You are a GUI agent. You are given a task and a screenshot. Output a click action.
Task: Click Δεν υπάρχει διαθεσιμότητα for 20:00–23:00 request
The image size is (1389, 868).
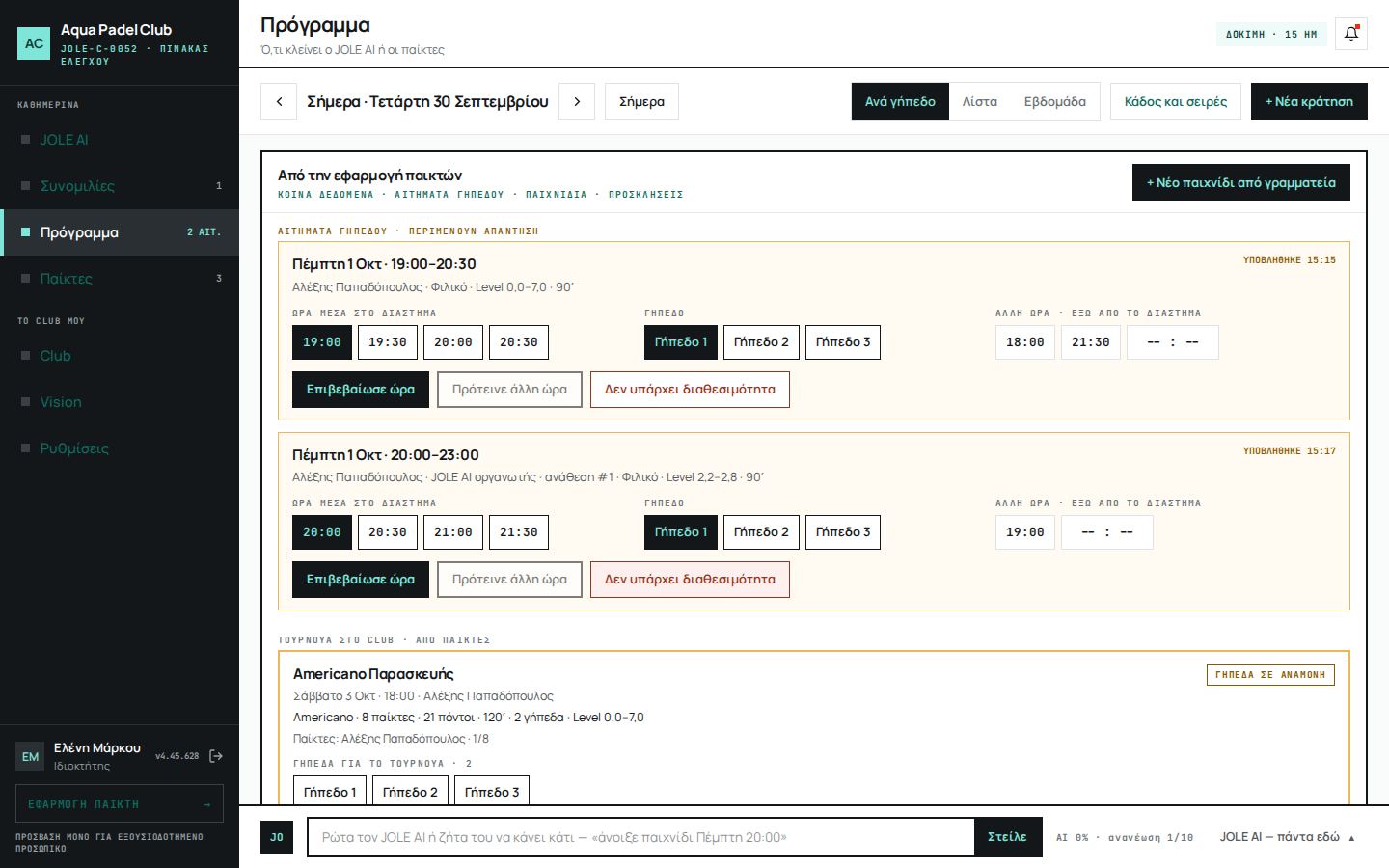[690, 580]
